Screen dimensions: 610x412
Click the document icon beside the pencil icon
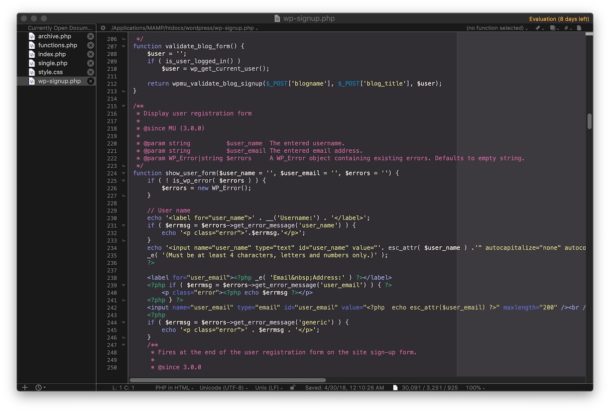[553, 28]
